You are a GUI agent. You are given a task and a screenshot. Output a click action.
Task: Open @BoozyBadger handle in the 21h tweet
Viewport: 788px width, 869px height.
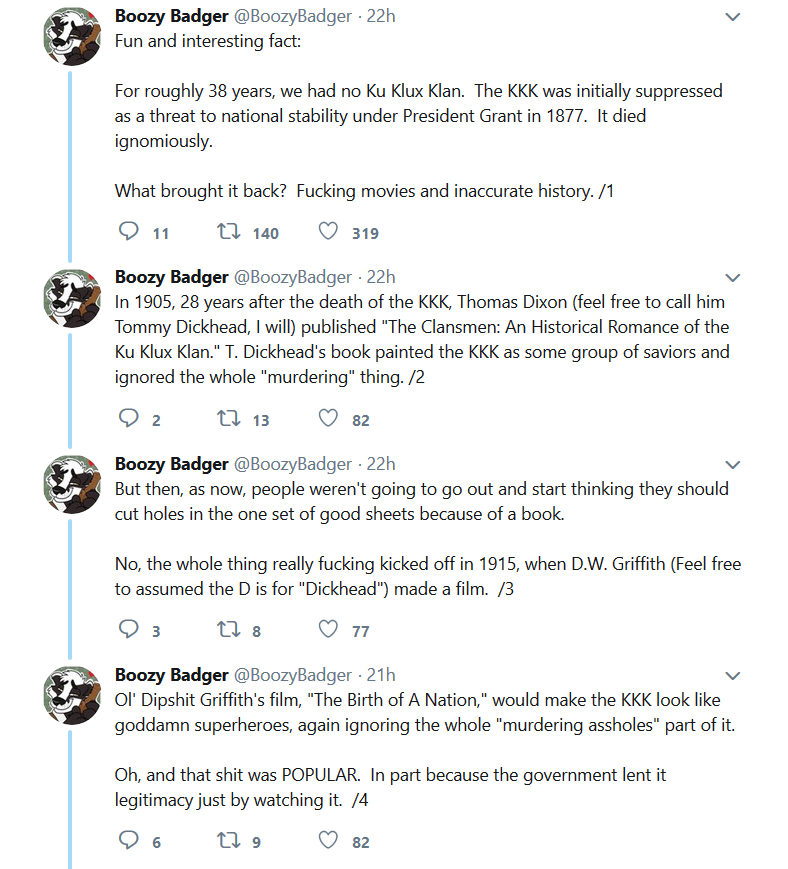(293, 675)
